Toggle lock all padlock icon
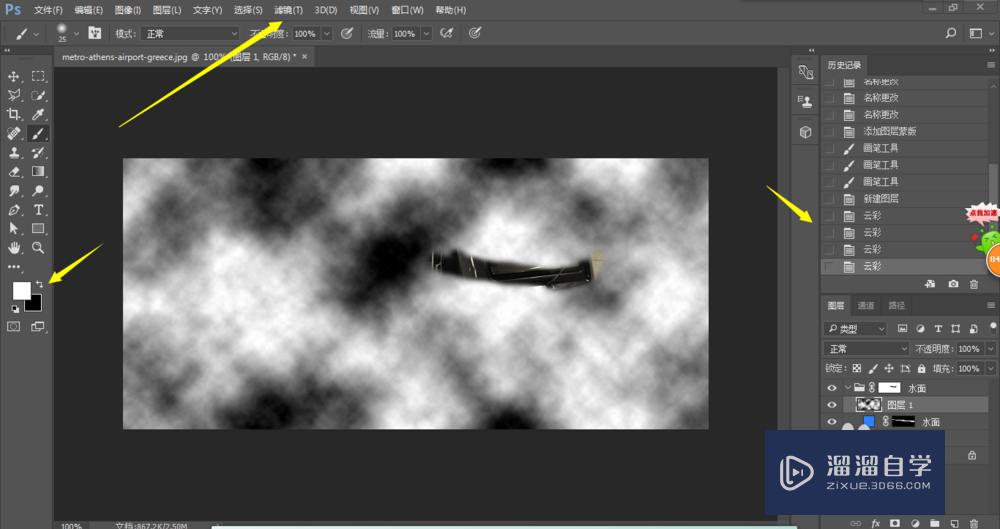 [921, 369]
